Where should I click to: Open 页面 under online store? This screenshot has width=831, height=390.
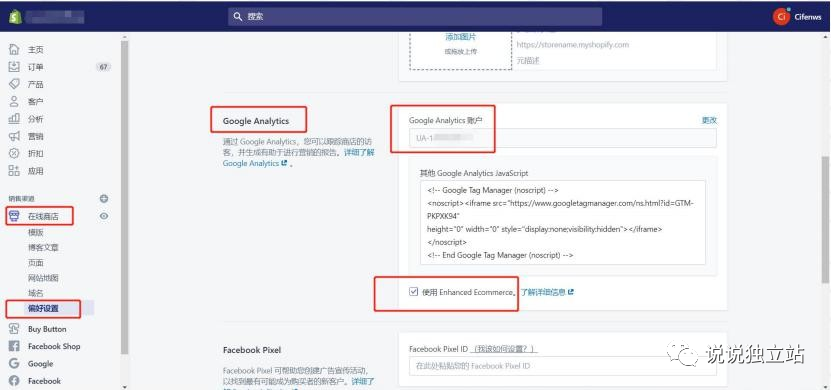[36, 263]
